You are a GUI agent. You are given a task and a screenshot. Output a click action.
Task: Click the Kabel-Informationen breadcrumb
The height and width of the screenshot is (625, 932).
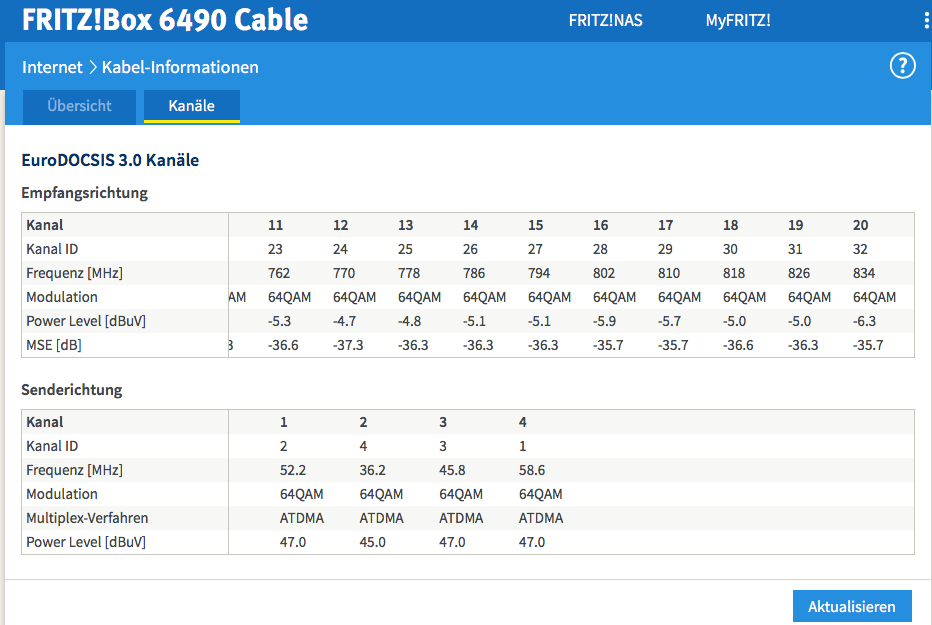click(x=180, y=67)
